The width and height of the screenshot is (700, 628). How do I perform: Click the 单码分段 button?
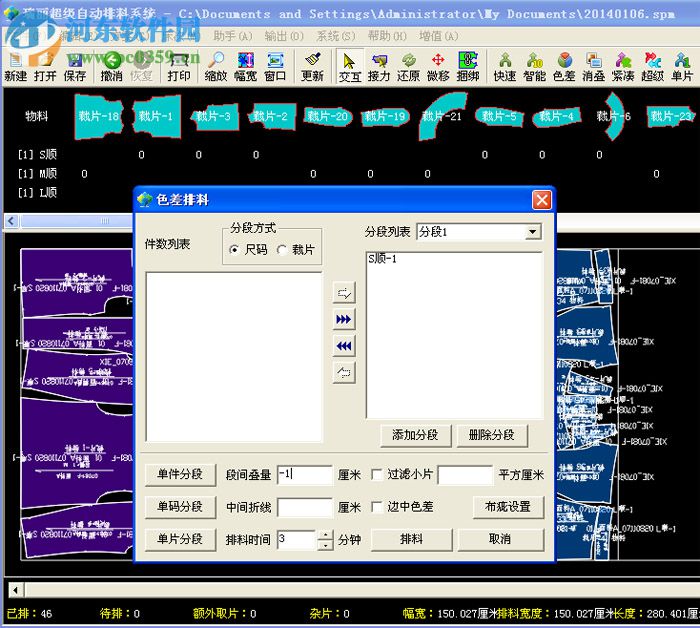tap(180, 507)
